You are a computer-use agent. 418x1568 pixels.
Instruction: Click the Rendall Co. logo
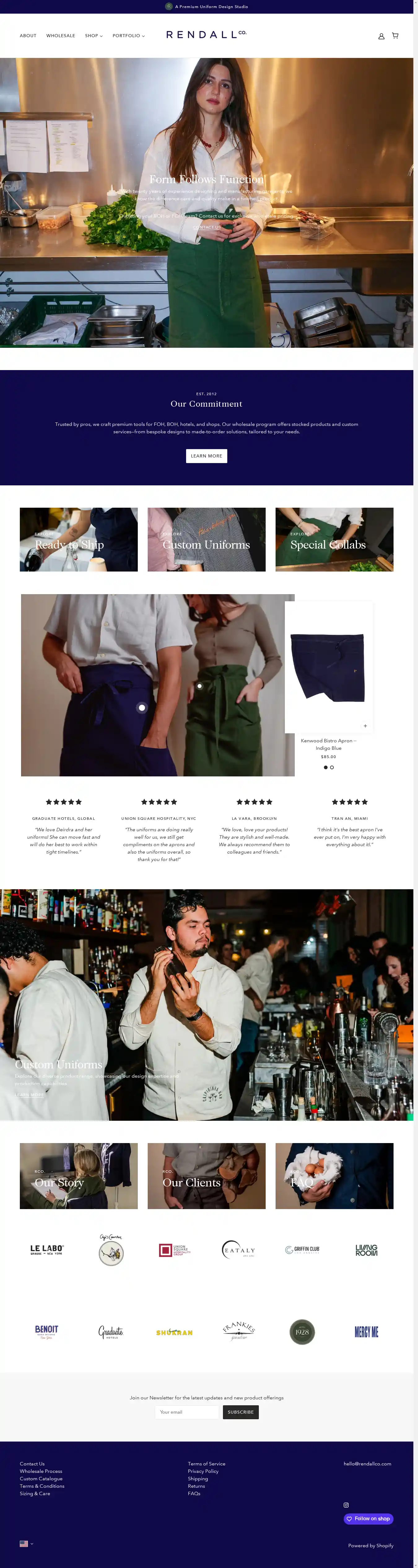click(x=206, y=35)
